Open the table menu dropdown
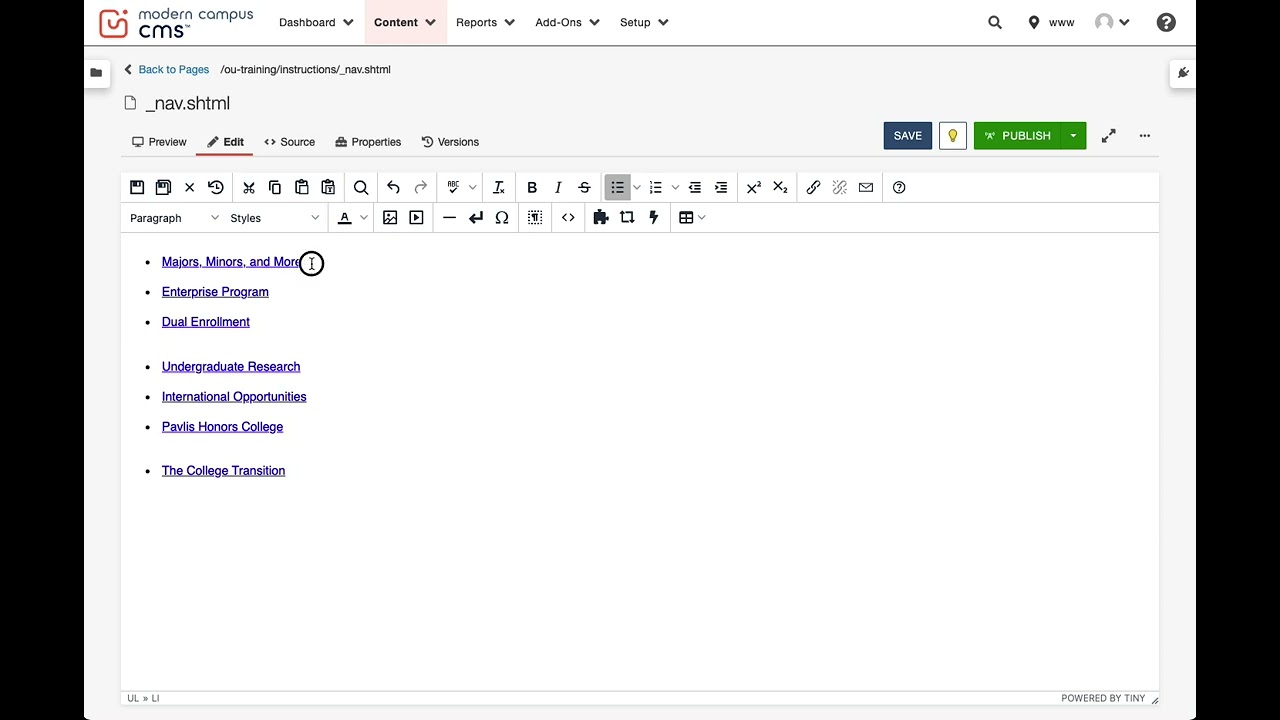 coord(692,217)
